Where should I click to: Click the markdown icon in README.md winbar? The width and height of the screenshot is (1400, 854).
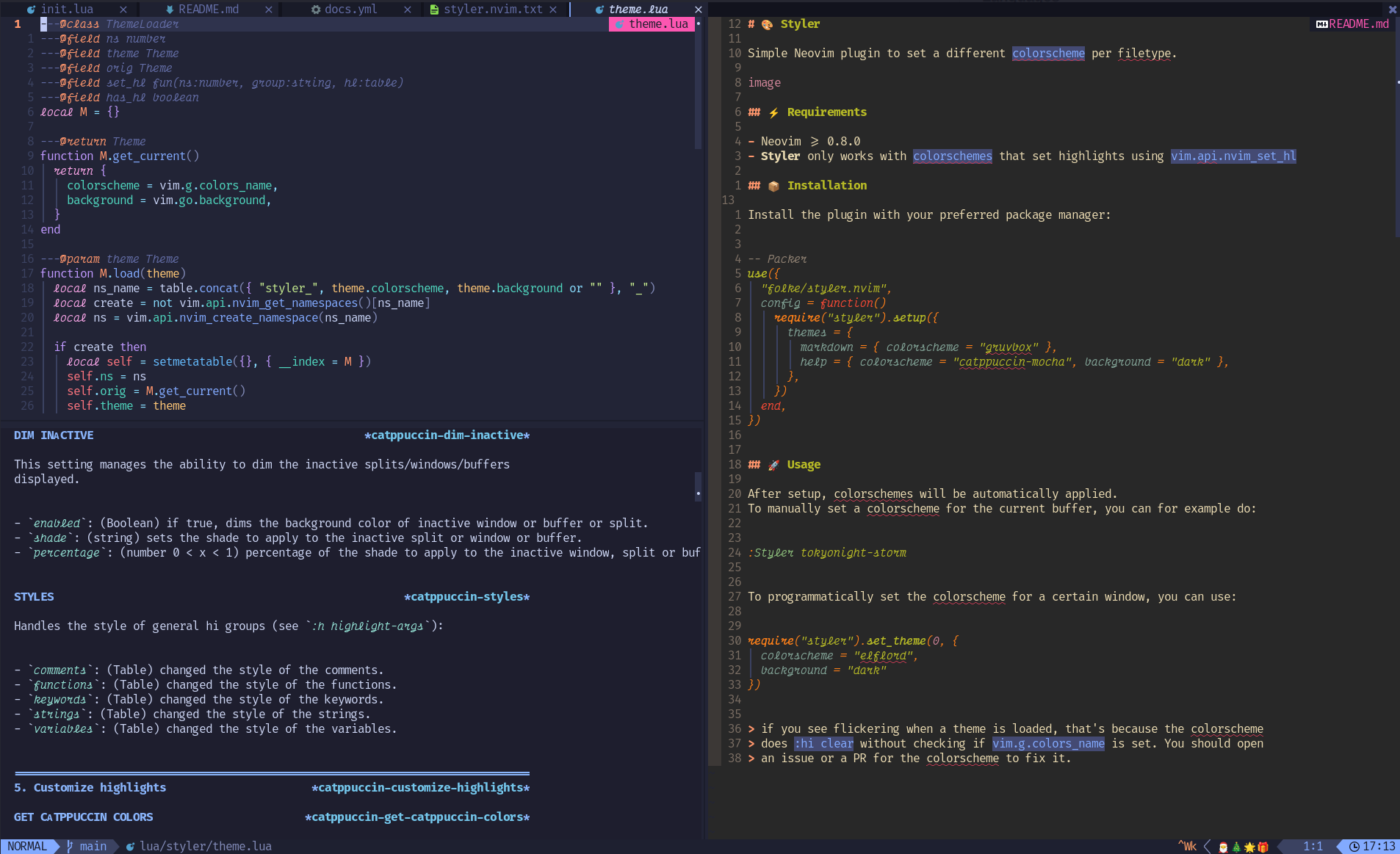pyautogui.click(x=1321, y=24)
